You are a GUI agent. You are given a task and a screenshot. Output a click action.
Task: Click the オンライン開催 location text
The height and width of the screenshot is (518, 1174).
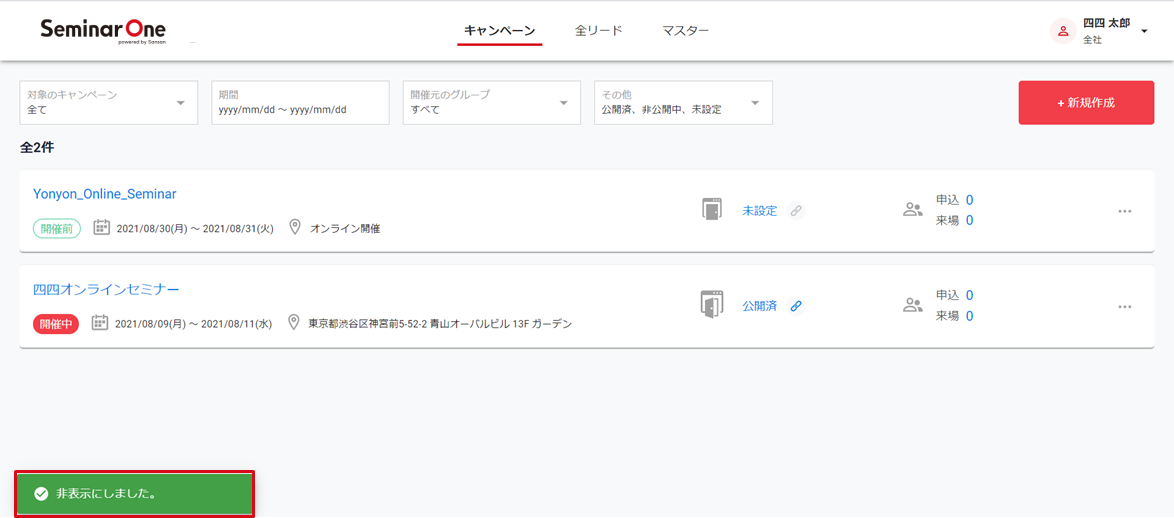tap(345, 228)
